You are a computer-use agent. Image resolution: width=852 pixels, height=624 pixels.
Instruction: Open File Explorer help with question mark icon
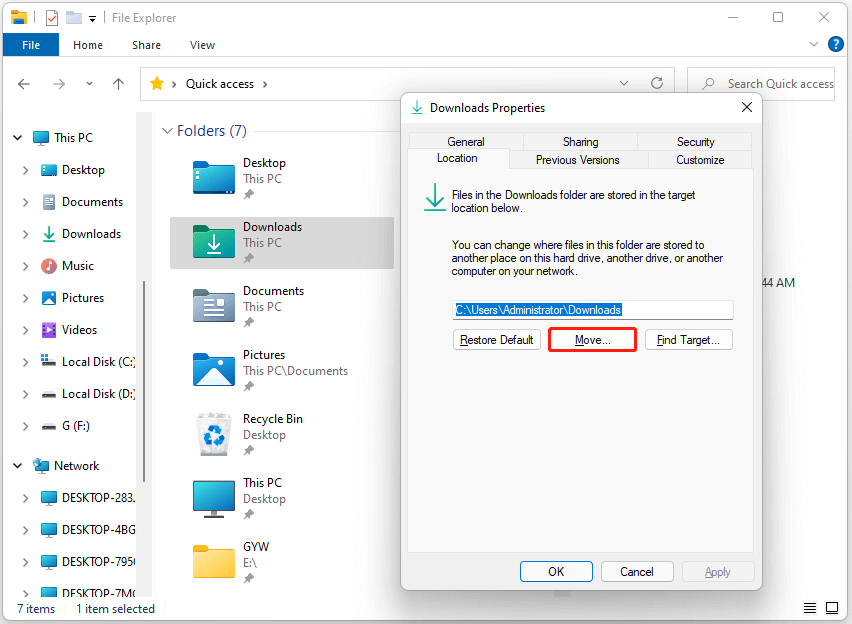pos(836,44)
